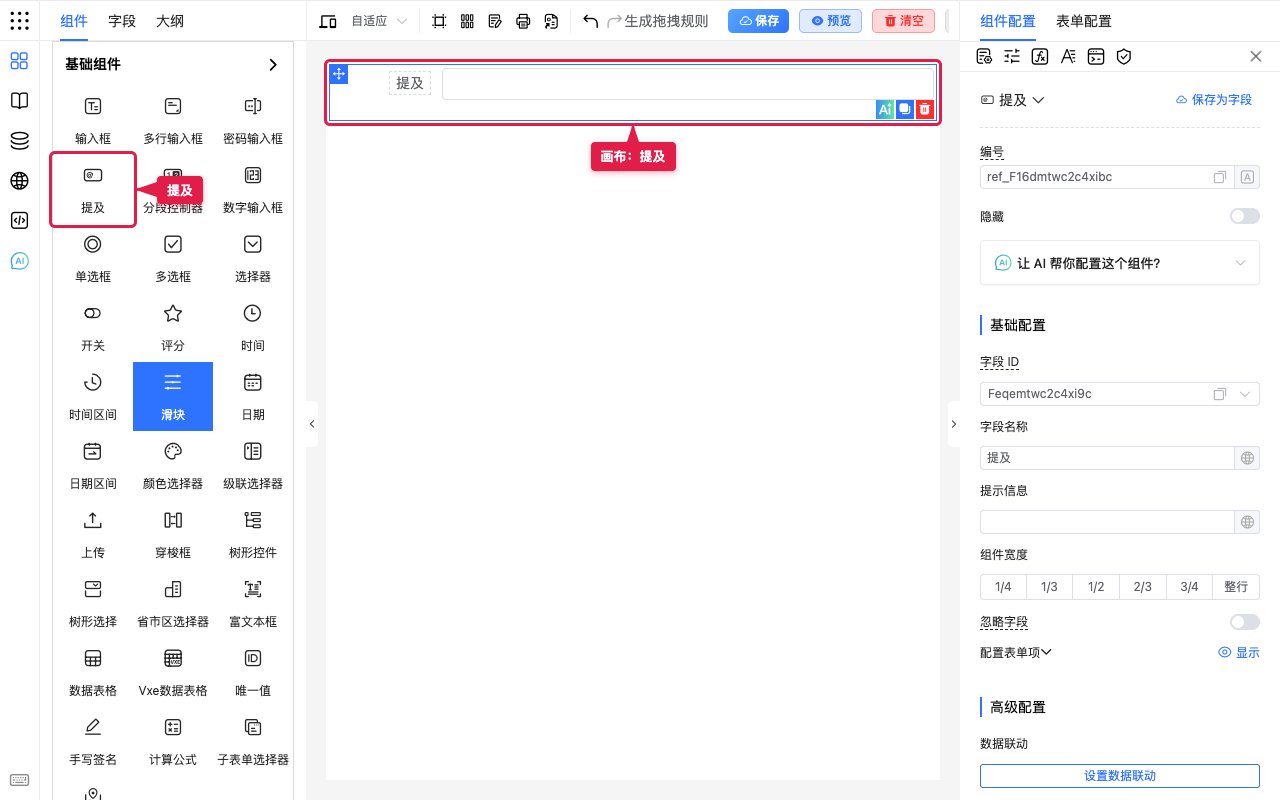This screenshot has height=800, width=1280.
Task: Open the 自适应 device size dropdown
Action: click(379, 21)
